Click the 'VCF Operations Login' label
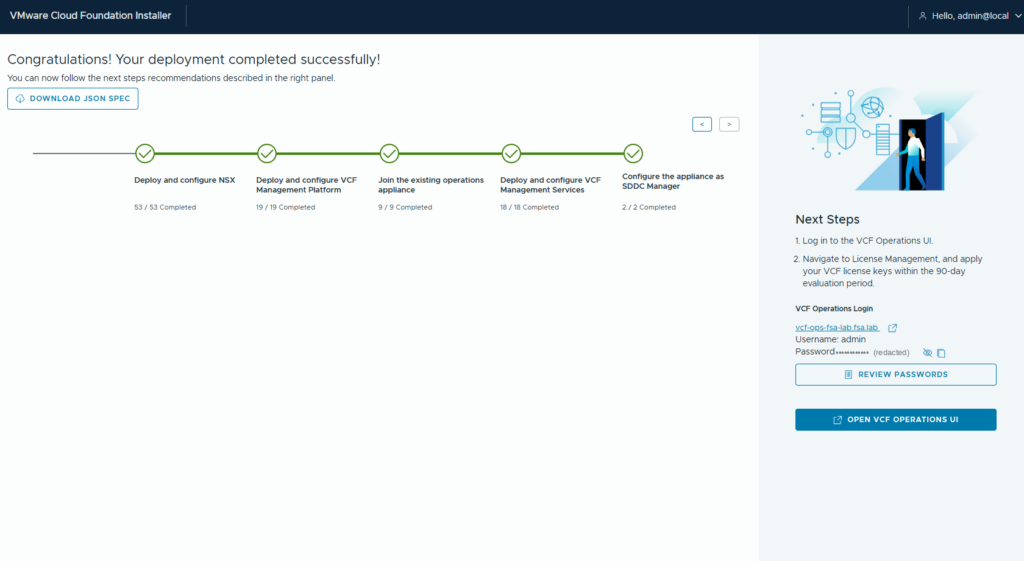This screenshot has height=561, width=1024. pyautogui.click(x=834, y=308)
